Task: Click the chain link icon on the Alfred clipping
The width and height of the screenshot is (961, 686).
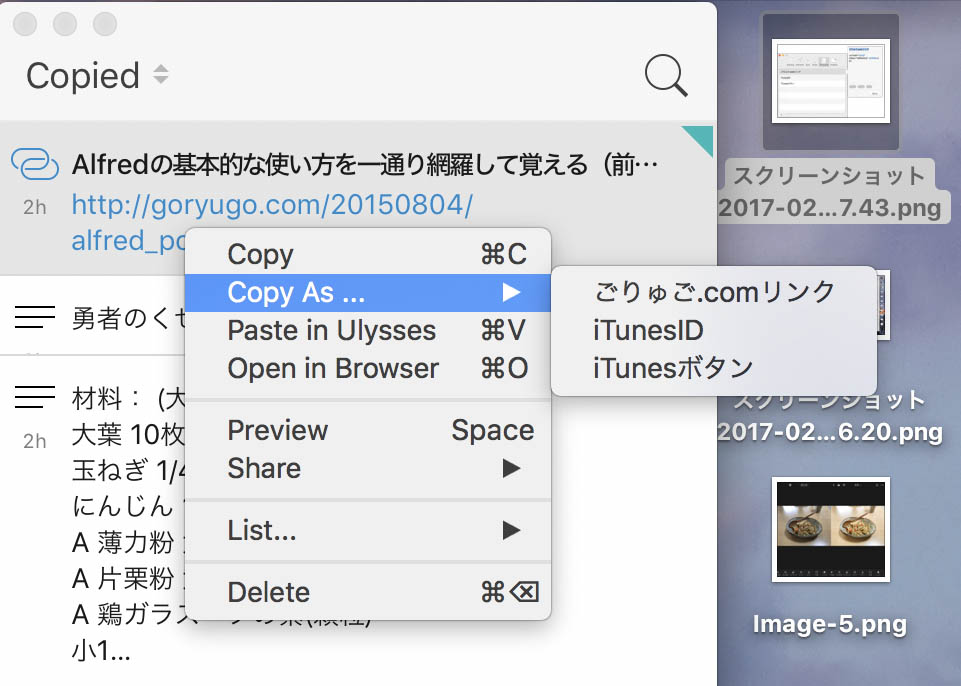Action: [x=33, y=162]
